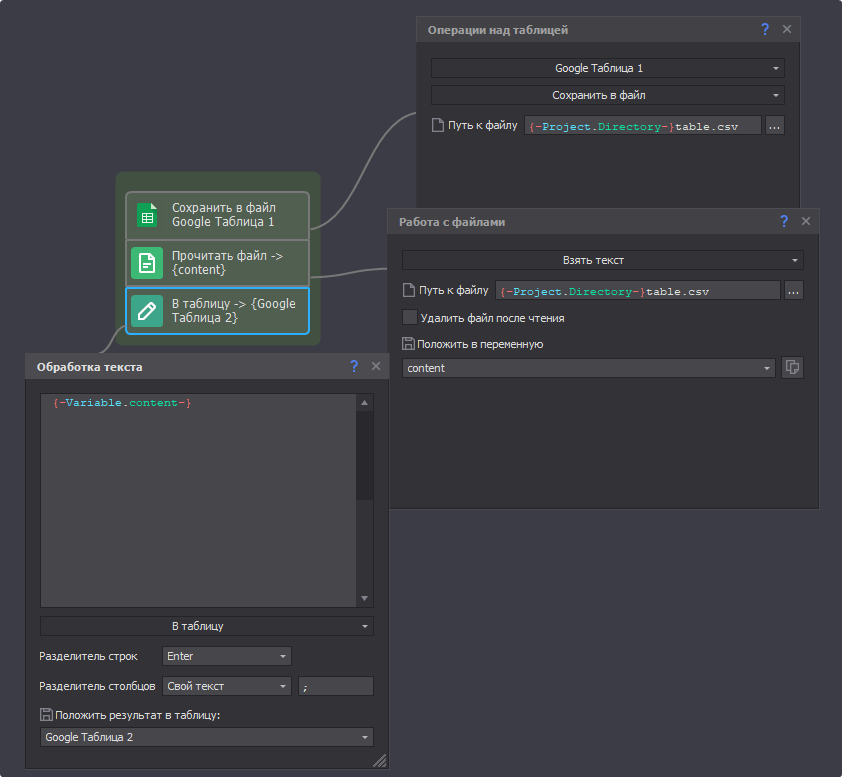Browse file path in Работа с файлами
Viewport: 842px width, 777px height.
(x=793, y=291)
